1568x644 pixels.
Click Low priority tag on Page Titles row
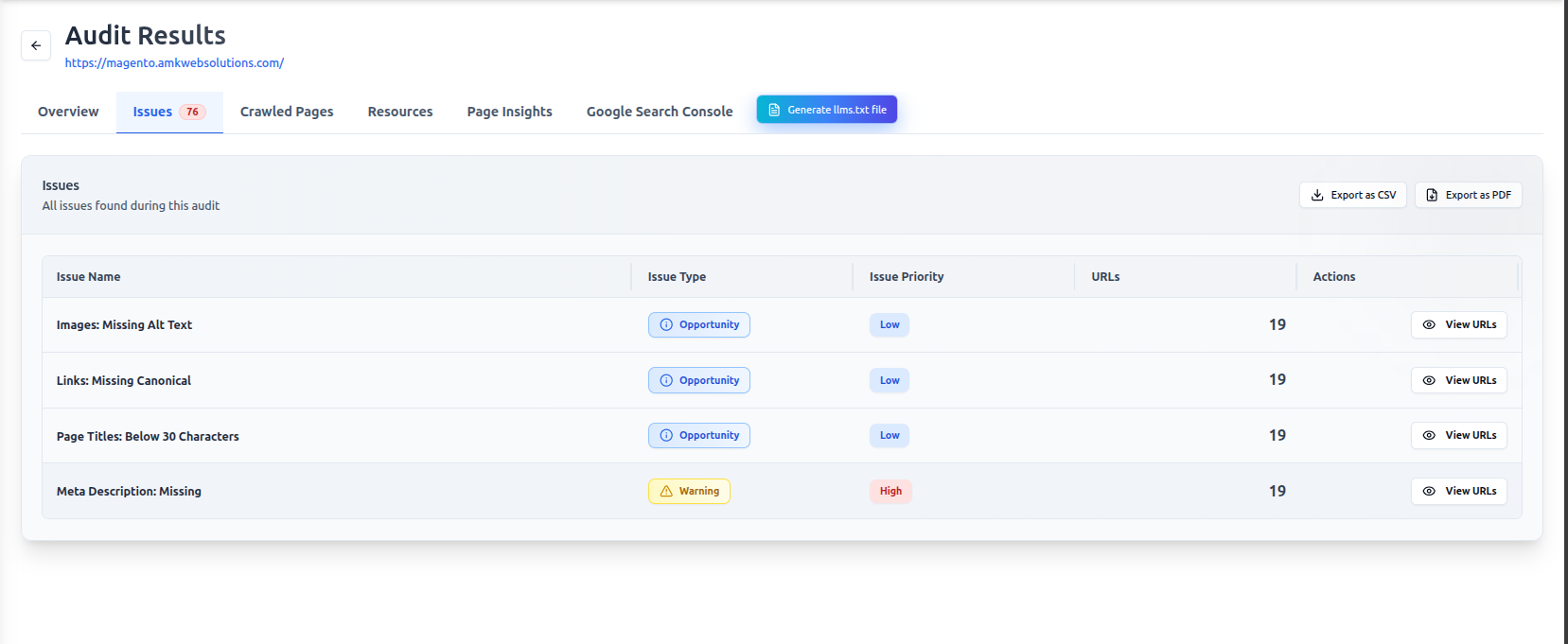890,435
